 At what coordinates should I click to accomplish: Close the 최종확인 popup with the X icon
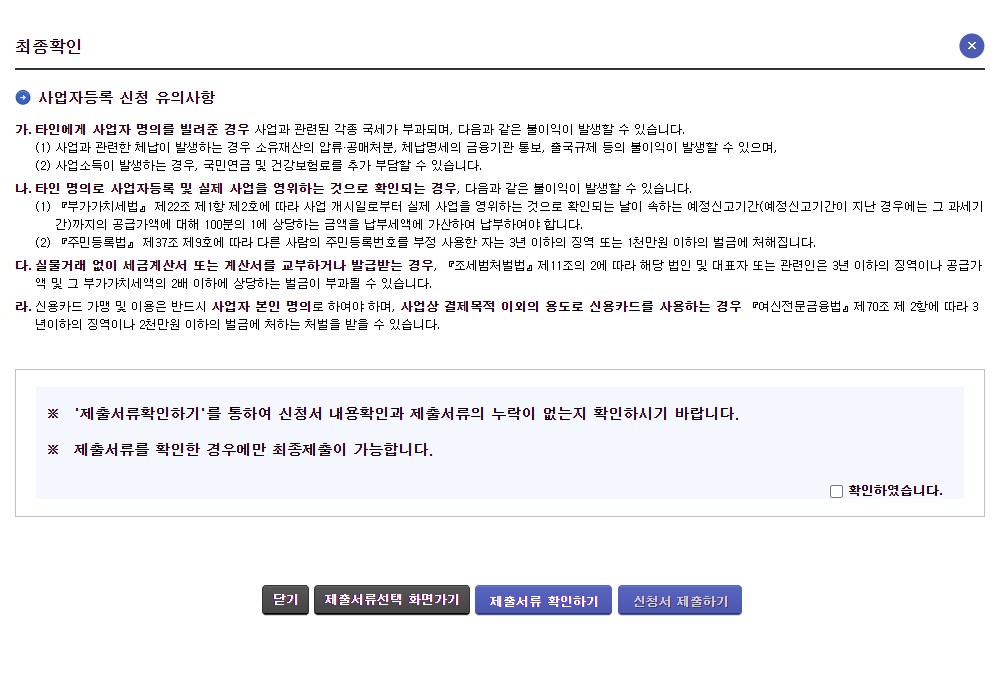971,45
